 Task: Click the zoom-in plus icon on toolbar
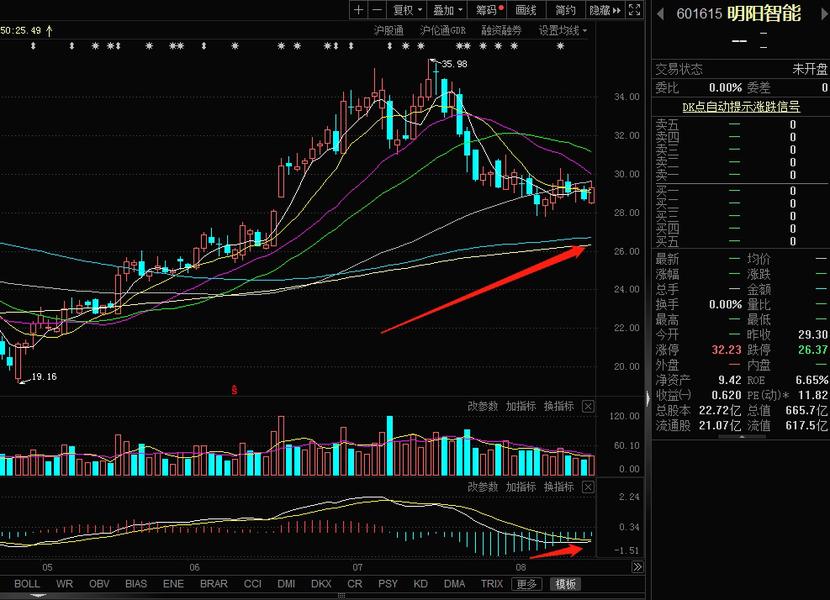(358, 9)
